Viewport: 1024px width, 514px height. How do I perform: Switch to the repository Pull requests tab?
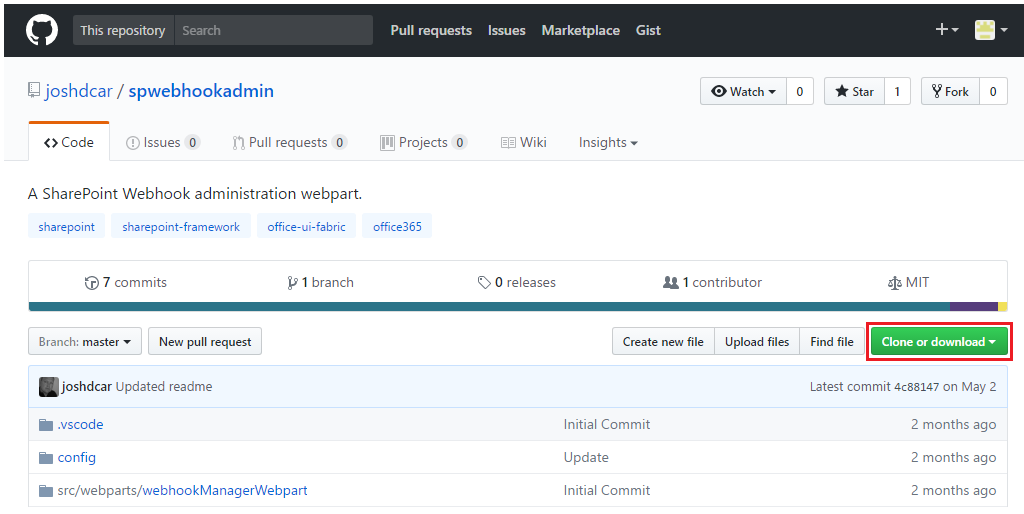tap(289, 142)
